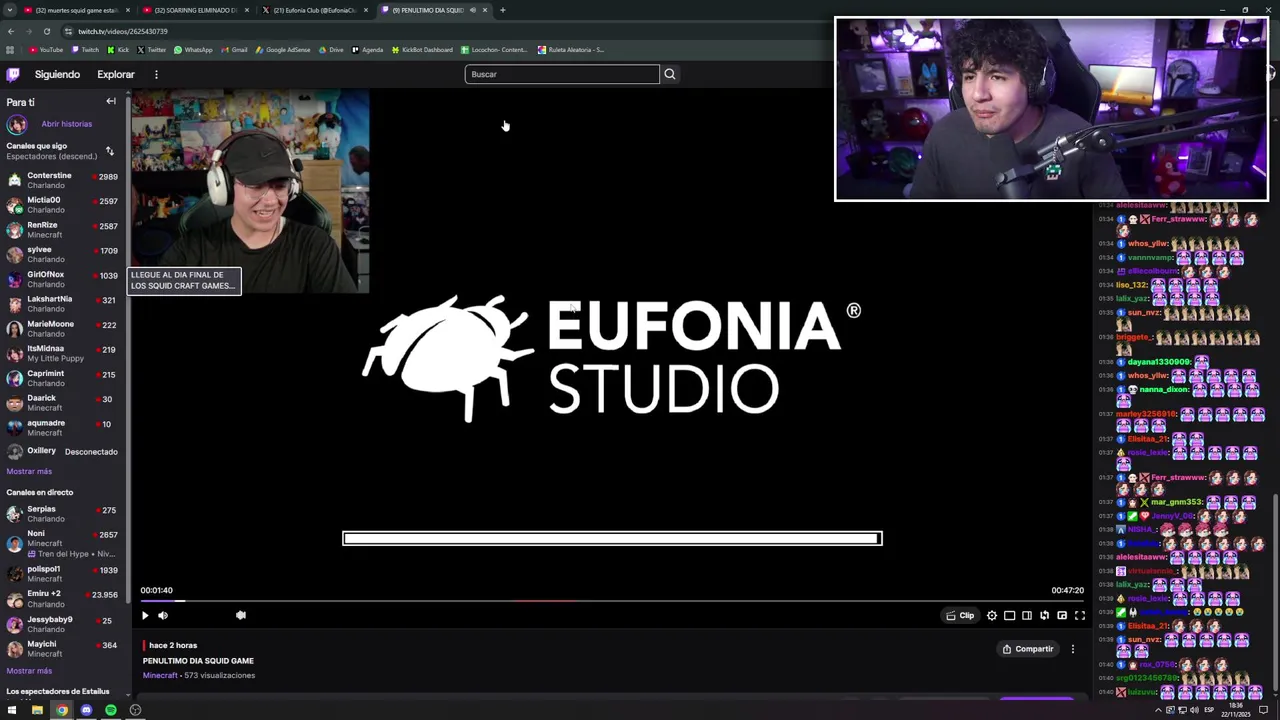Open Mictia00 channel
Viewport: 1280px width, 720px height.
(x=62, y=205)
